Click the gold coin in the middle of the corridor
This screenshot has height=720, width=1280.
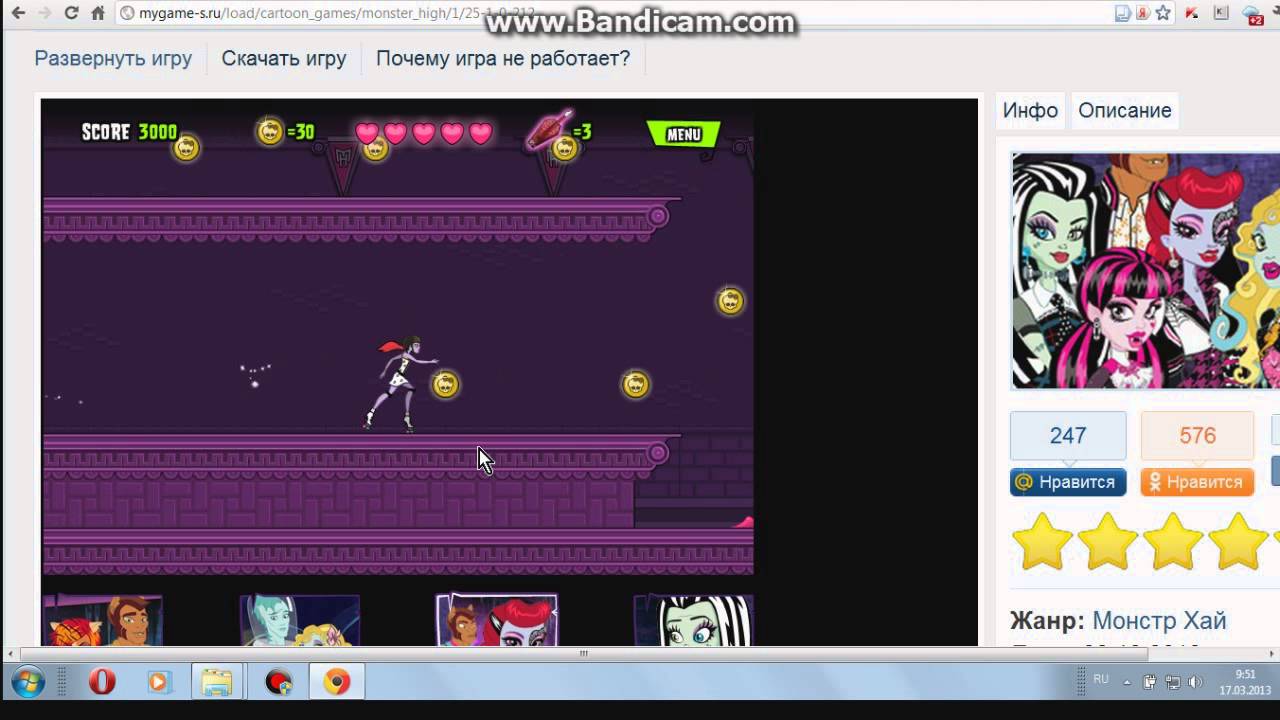pos(636,384)
